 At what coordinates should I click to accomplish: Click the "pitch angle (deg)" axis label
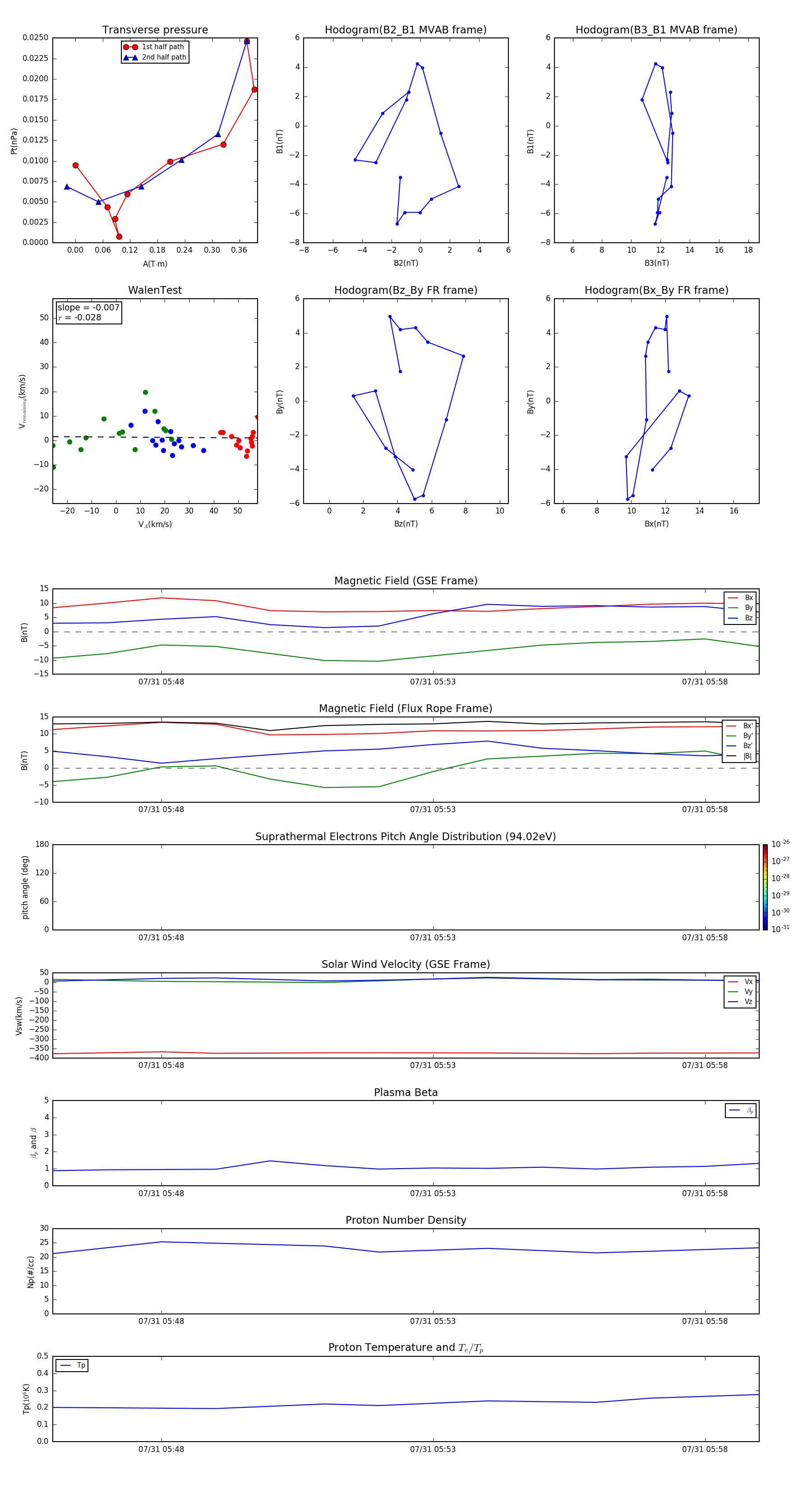click(25, 887)
